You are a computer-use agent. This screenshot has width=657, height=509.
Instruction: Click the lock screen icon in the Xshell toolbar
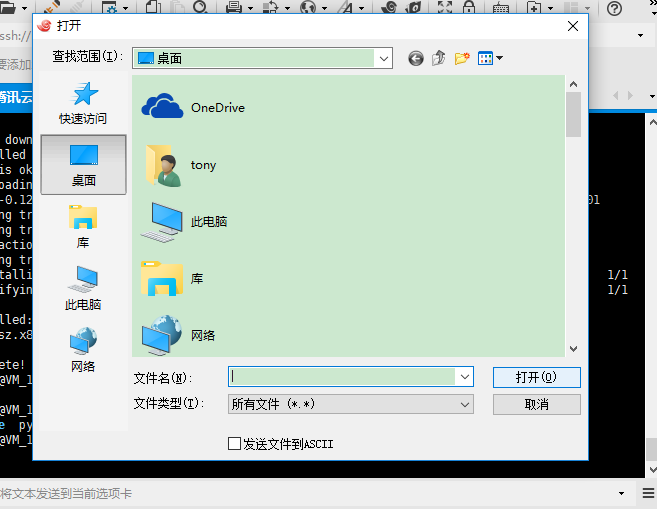click(469, 7)
